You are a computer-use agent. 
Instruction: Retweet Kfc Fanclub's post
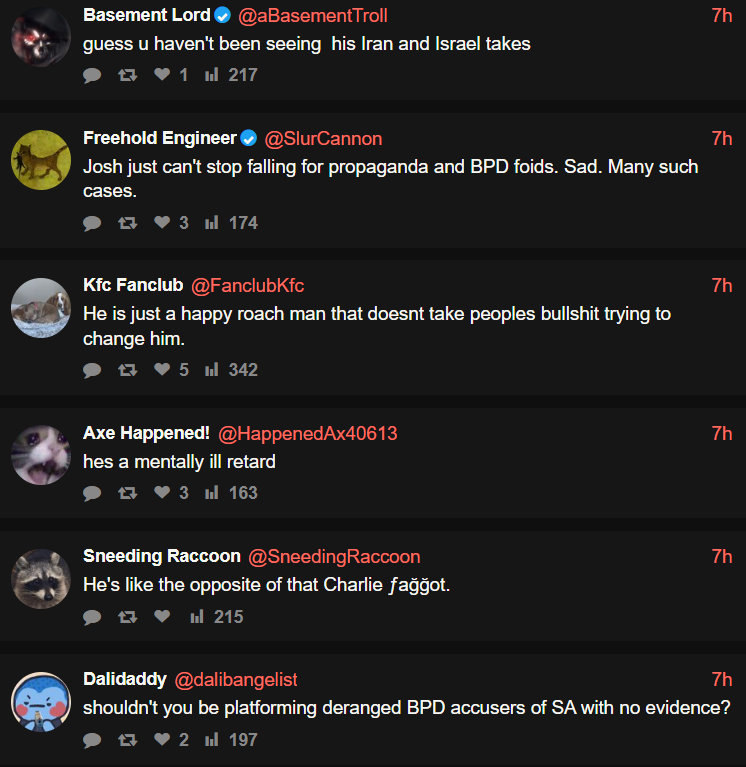[x=127, y=370]
